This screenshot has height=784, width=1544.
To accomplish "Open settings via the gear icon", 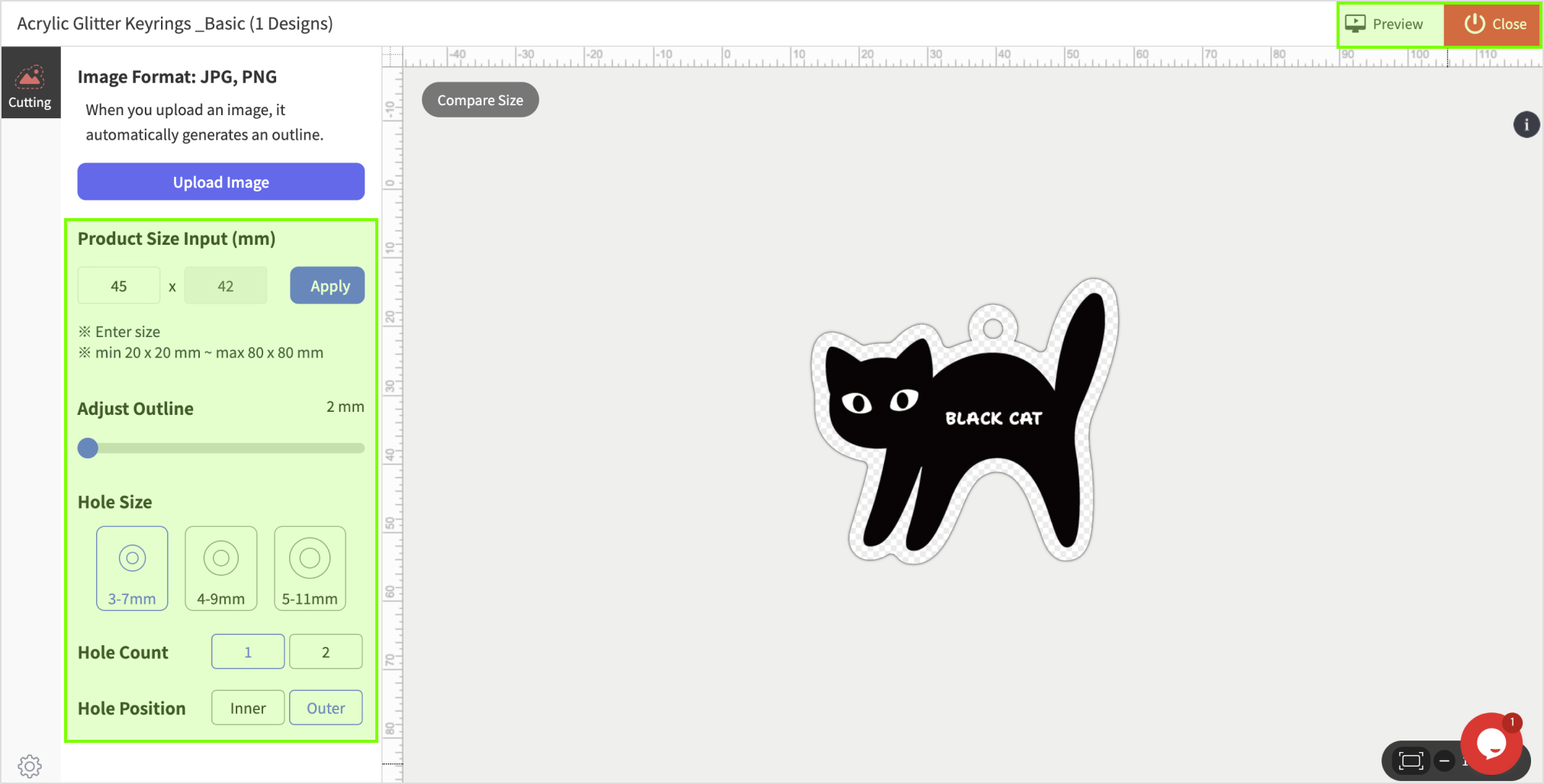I will coord(30,766).
